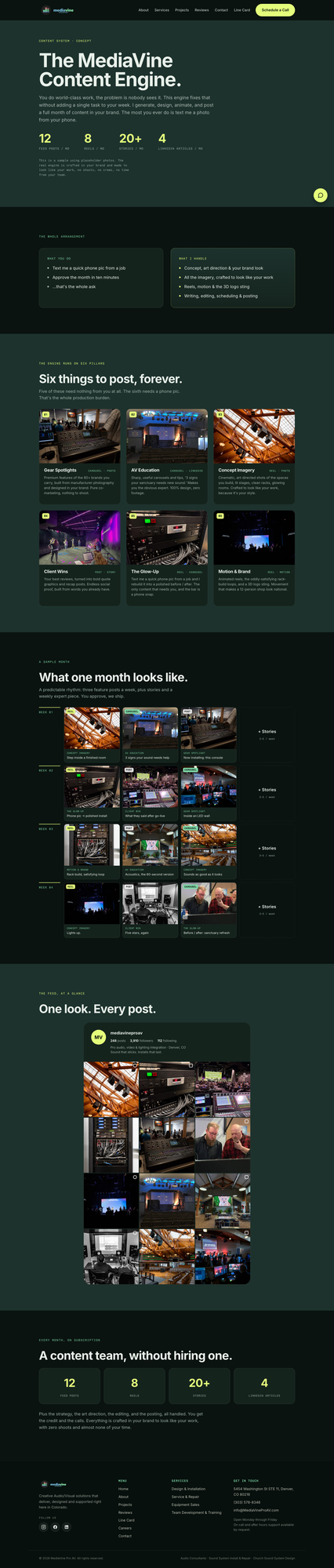Image resolution: width=334 pixels, height=1568 pixels.
Task: Click the Schedule a Call button
Action: [x=275, y=10]
